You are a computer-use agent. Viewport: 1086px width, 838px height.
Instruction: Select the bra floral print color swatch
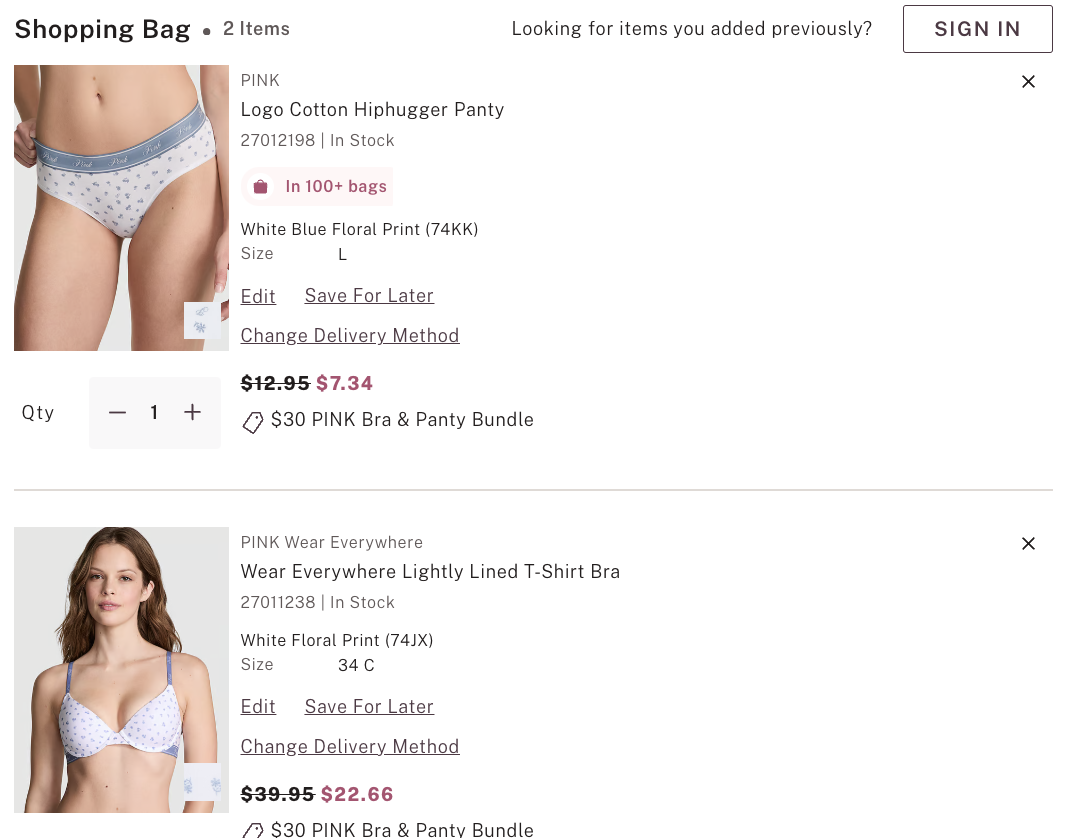pos(202,782)
